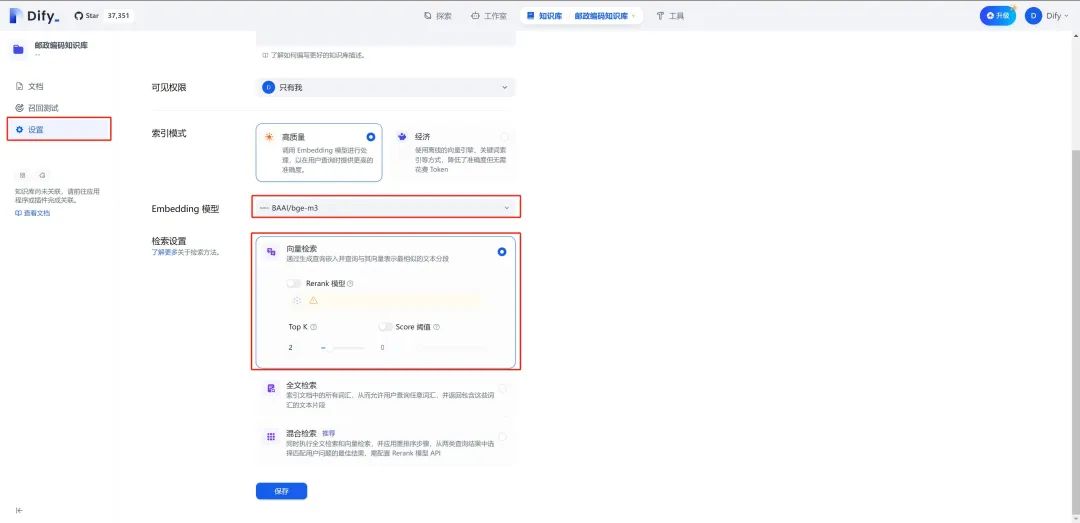1080x523 pixels.
Task: Select the 经济 index mode
Action: pyautogui.click(x=451, y=152)
